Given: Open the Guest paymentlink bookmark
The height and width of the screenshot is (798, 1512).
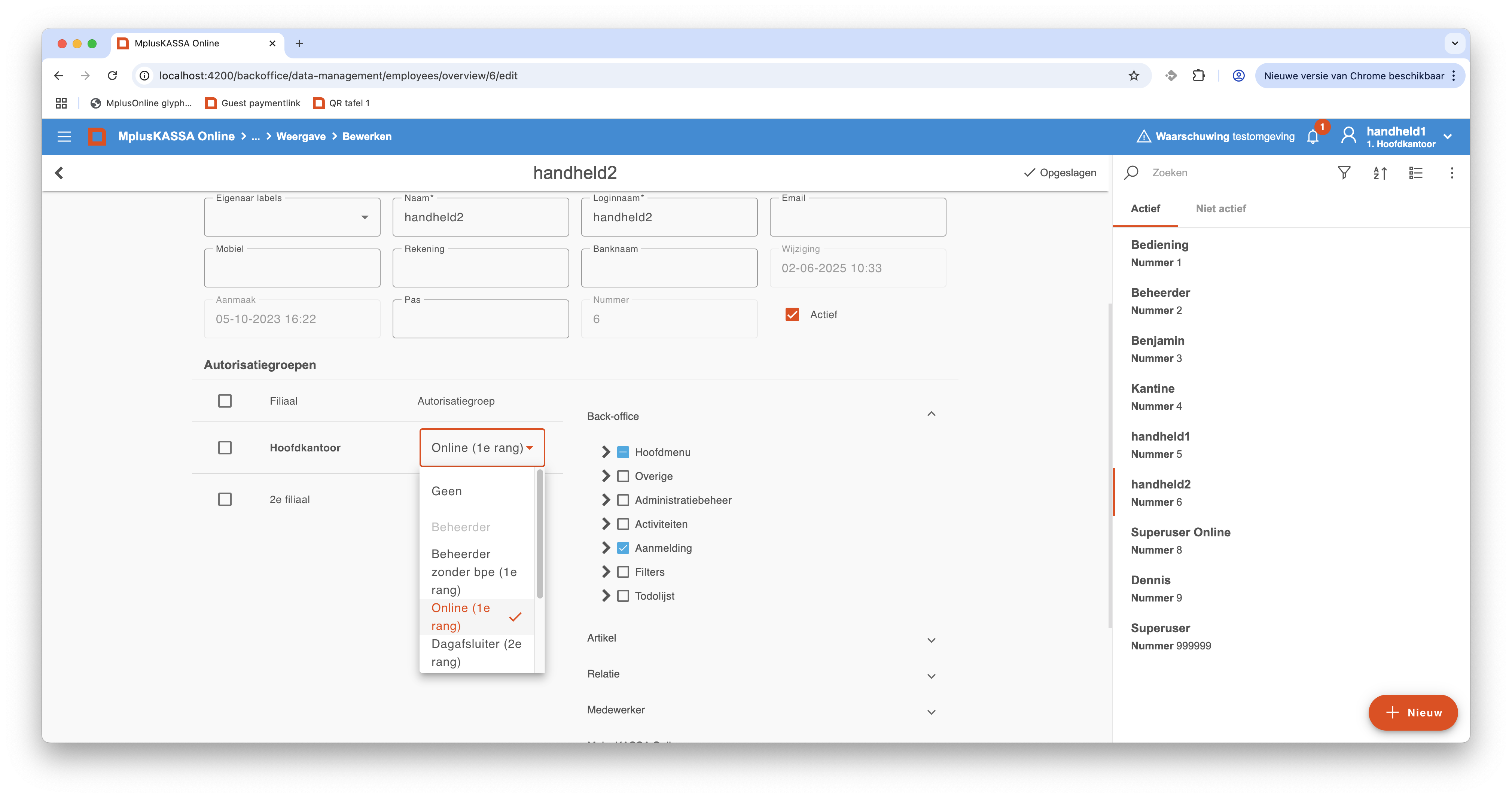Looking at the screenshot, I should click(x=252, y=103).
